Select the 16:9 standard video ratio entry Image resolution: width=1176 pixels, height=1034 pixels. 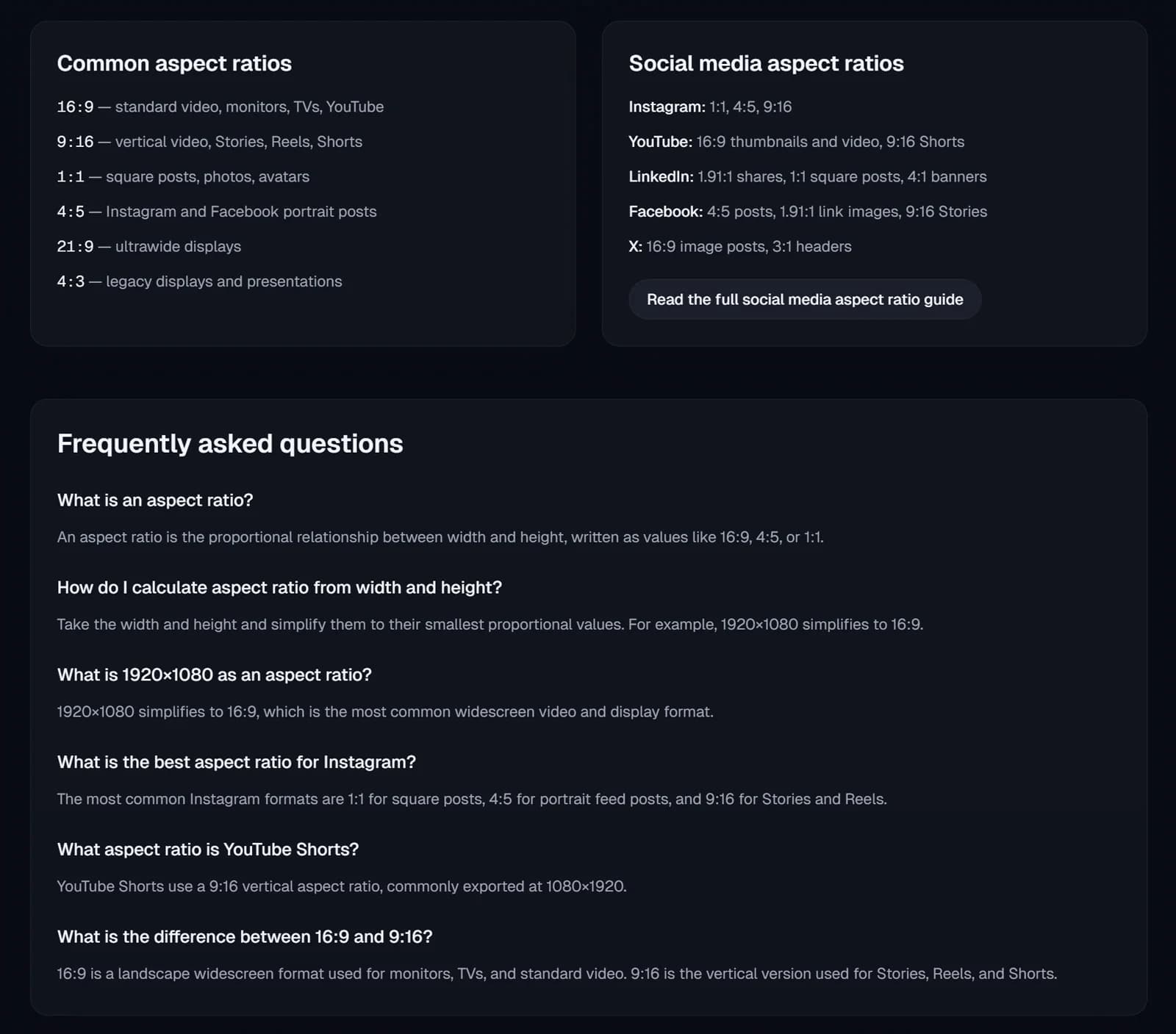(x=220, y=107)
